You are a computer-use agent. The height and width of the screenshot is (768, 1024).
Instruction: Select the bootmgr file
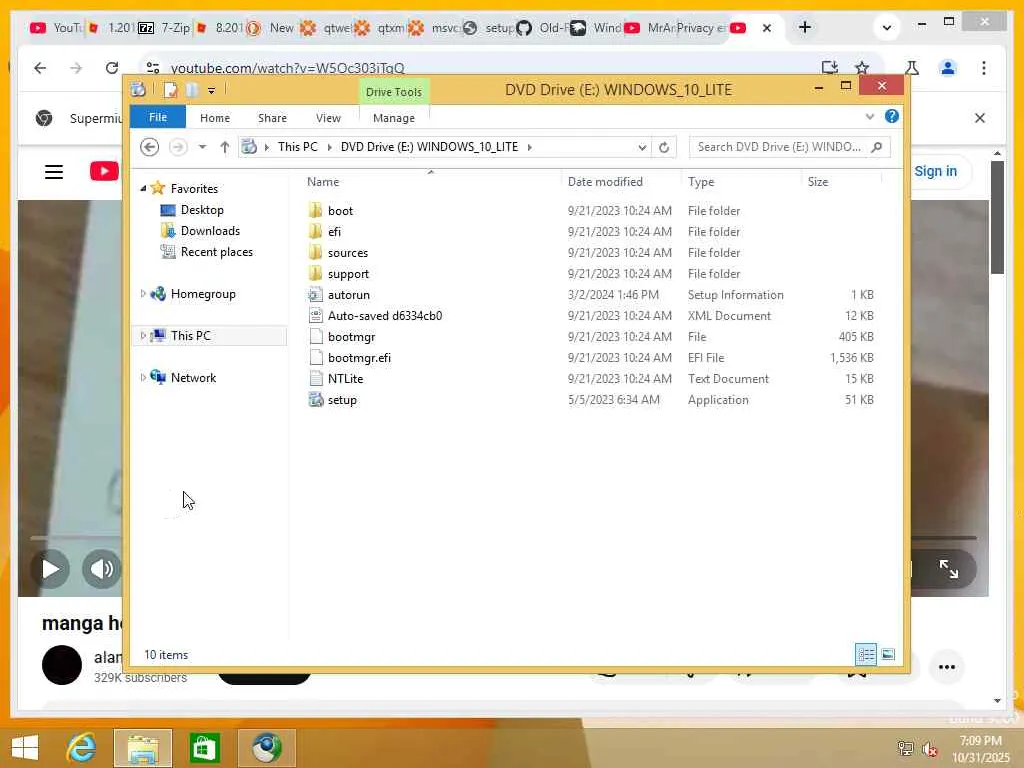click(351, 336)
